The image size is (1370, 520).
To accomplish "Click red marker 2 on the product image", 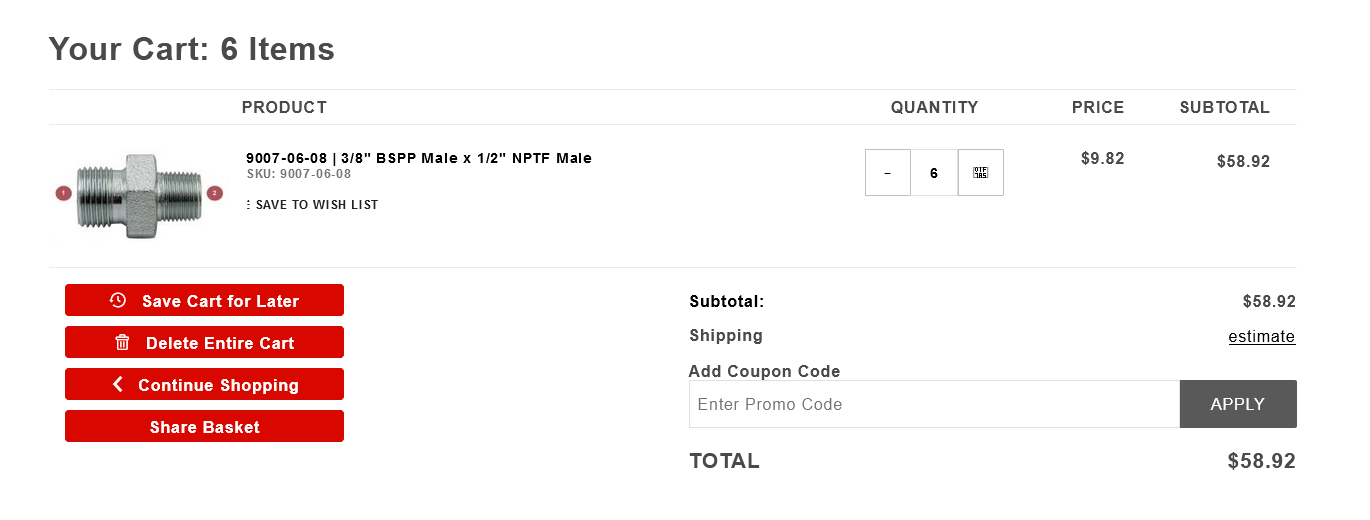I will [x=214, y=193].
